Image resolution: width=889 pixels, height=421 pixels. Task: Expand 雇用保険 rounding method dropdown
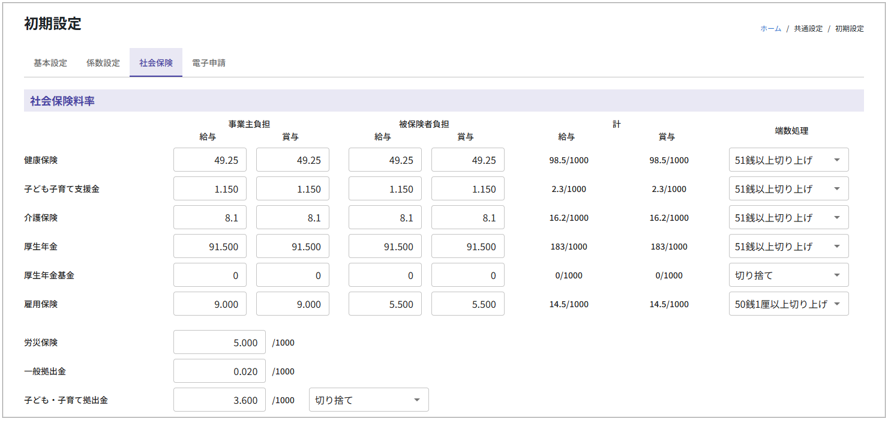coord(788,304)
